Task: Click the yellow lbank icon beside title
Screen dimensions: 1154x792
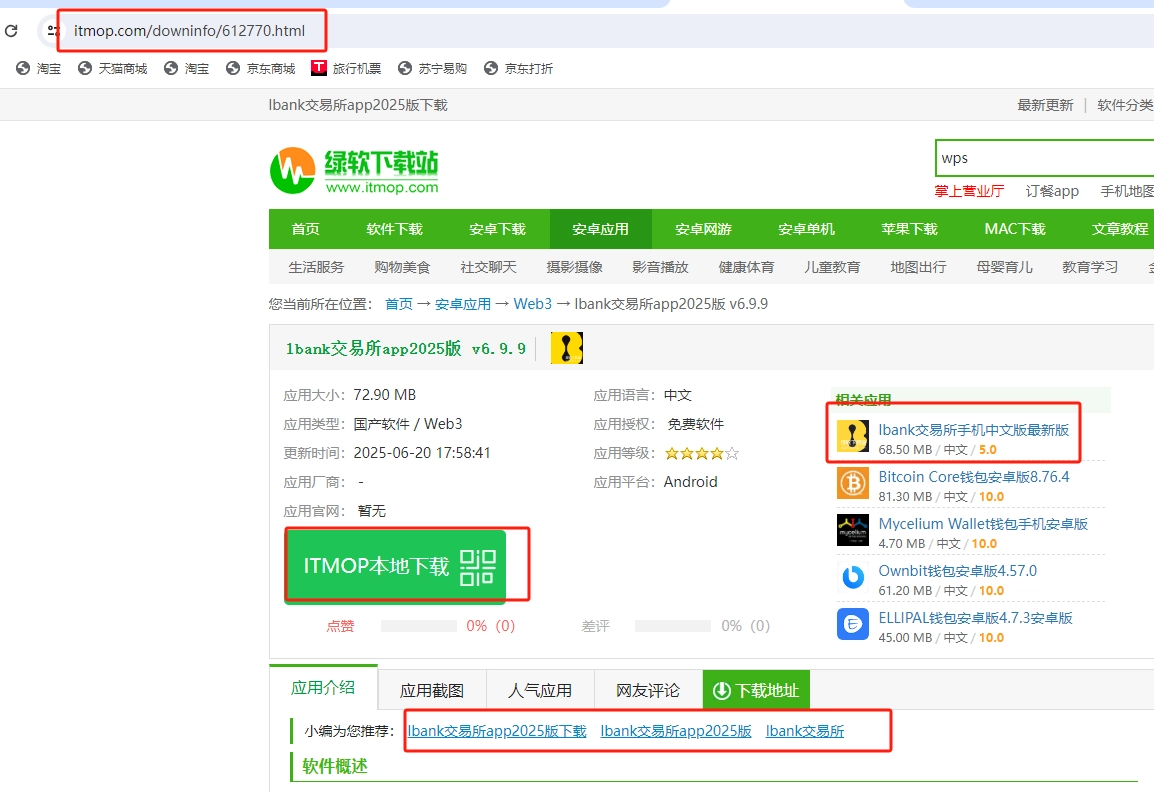Action: [x=567, y=348]
